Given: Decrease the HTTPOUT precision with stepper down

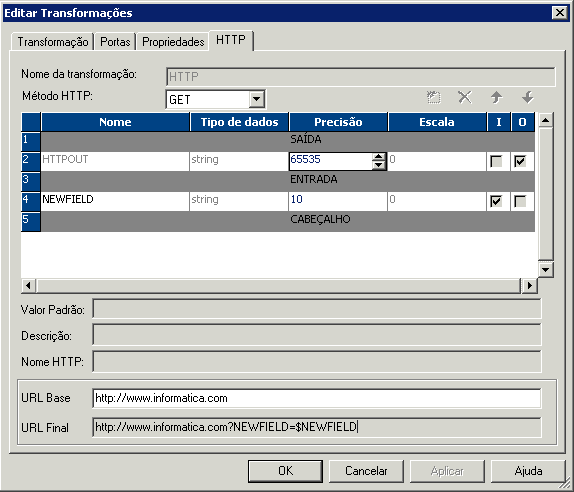Looking at the screenshot, I should coord(379,165).
